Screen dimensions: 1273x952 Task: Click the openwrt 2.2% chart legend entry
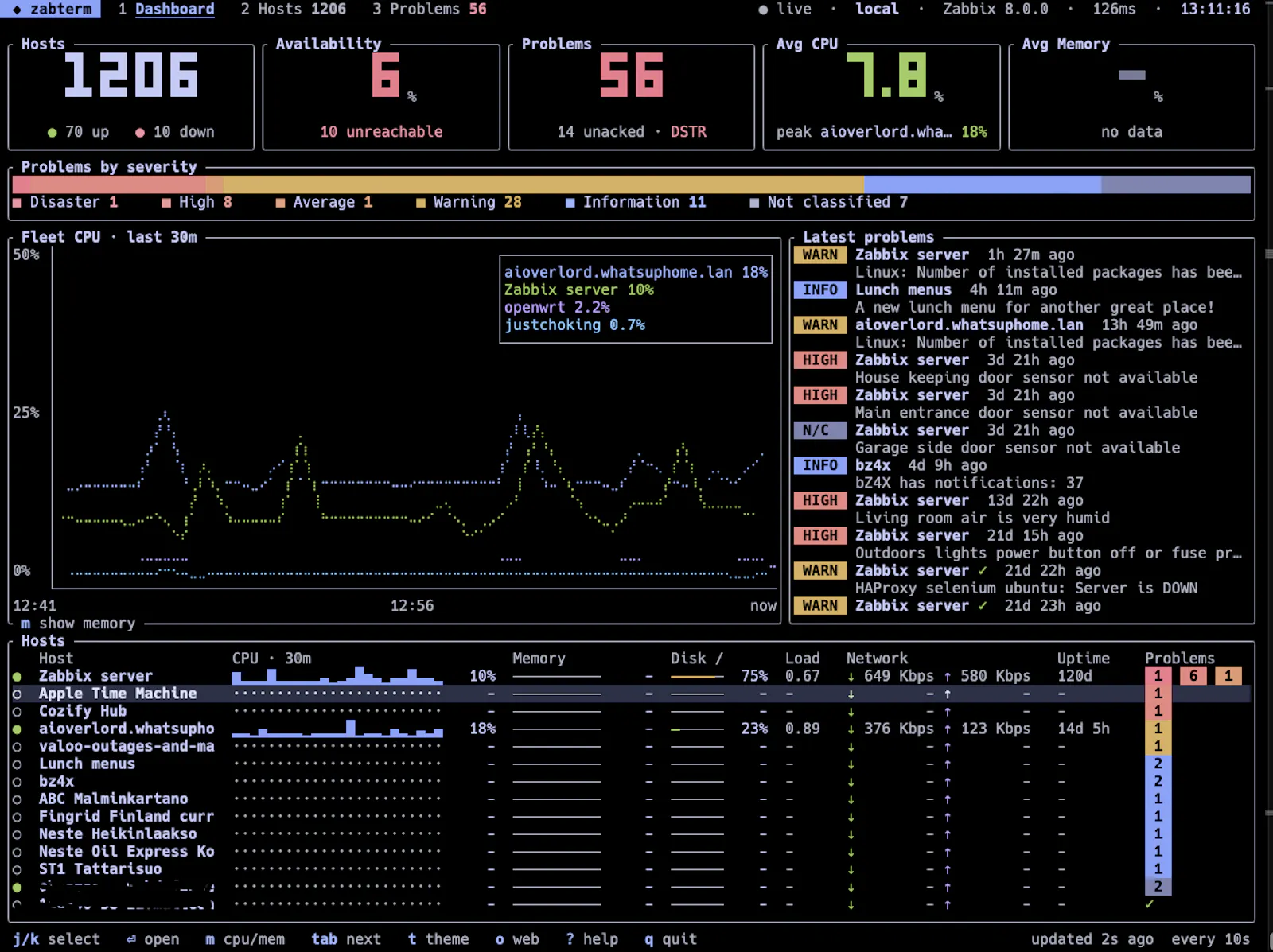pyautogui.click(x=557, y=307)
